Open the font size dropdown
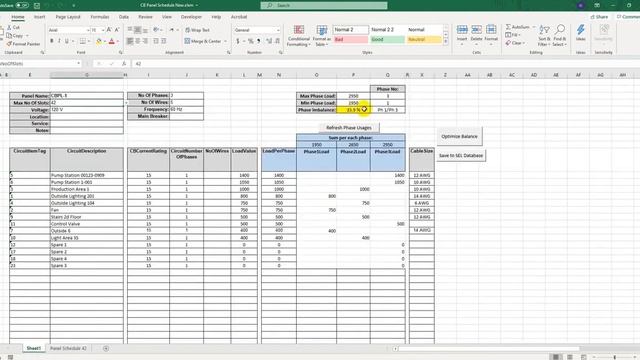 click(103, 30)
